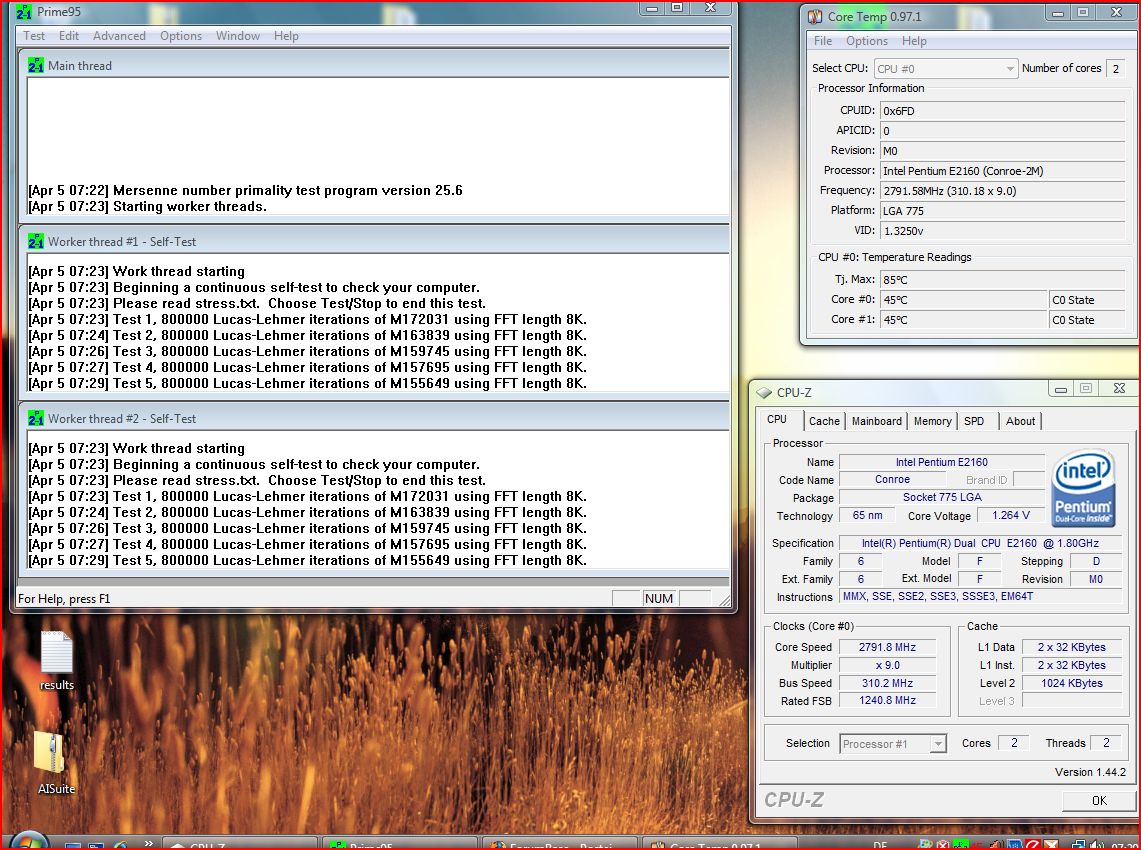The image size is (1141, 850).
Task: Click the Core #1 C0 State field
Action: pyautogui.click(x=1087, y=320)
